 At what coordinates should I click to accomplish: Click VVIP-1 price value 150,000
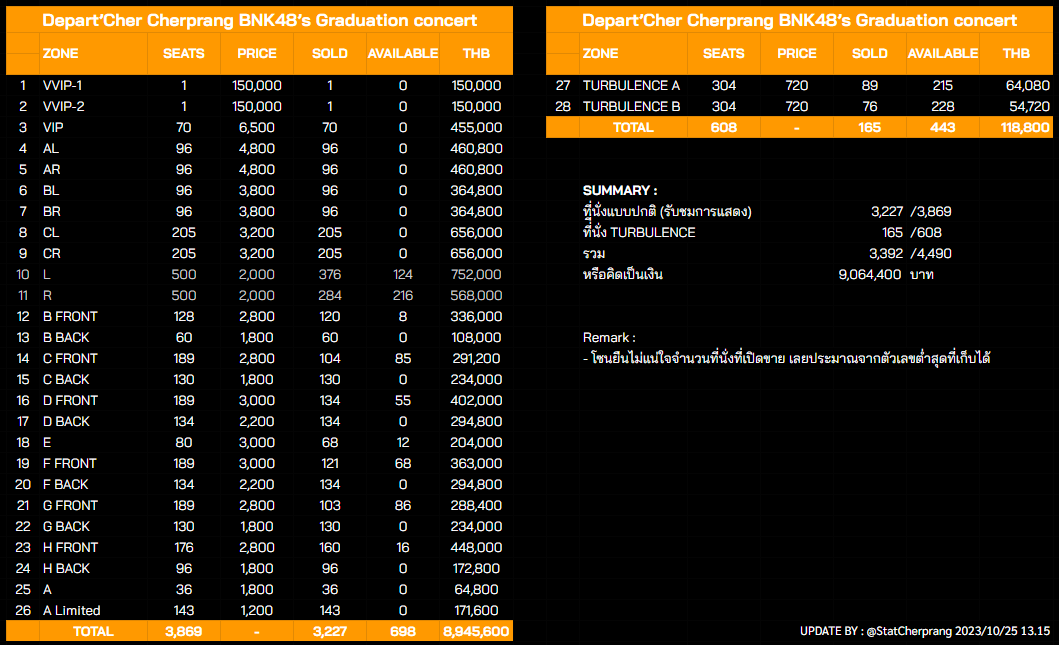pyautogui.click(x=257, y=86)
